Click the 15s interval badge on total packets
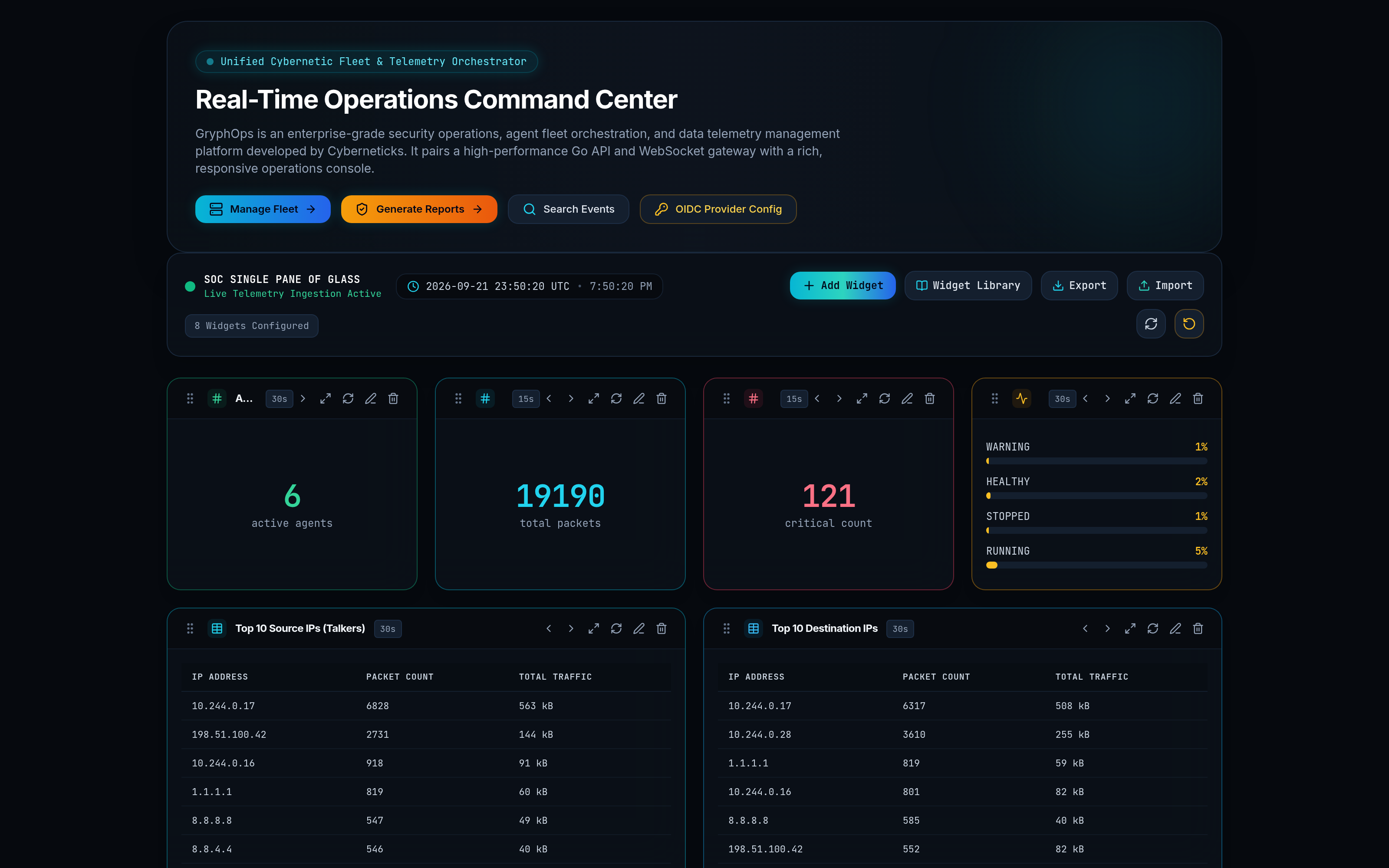Screen dimensions: 1389x868 point(526,399)
